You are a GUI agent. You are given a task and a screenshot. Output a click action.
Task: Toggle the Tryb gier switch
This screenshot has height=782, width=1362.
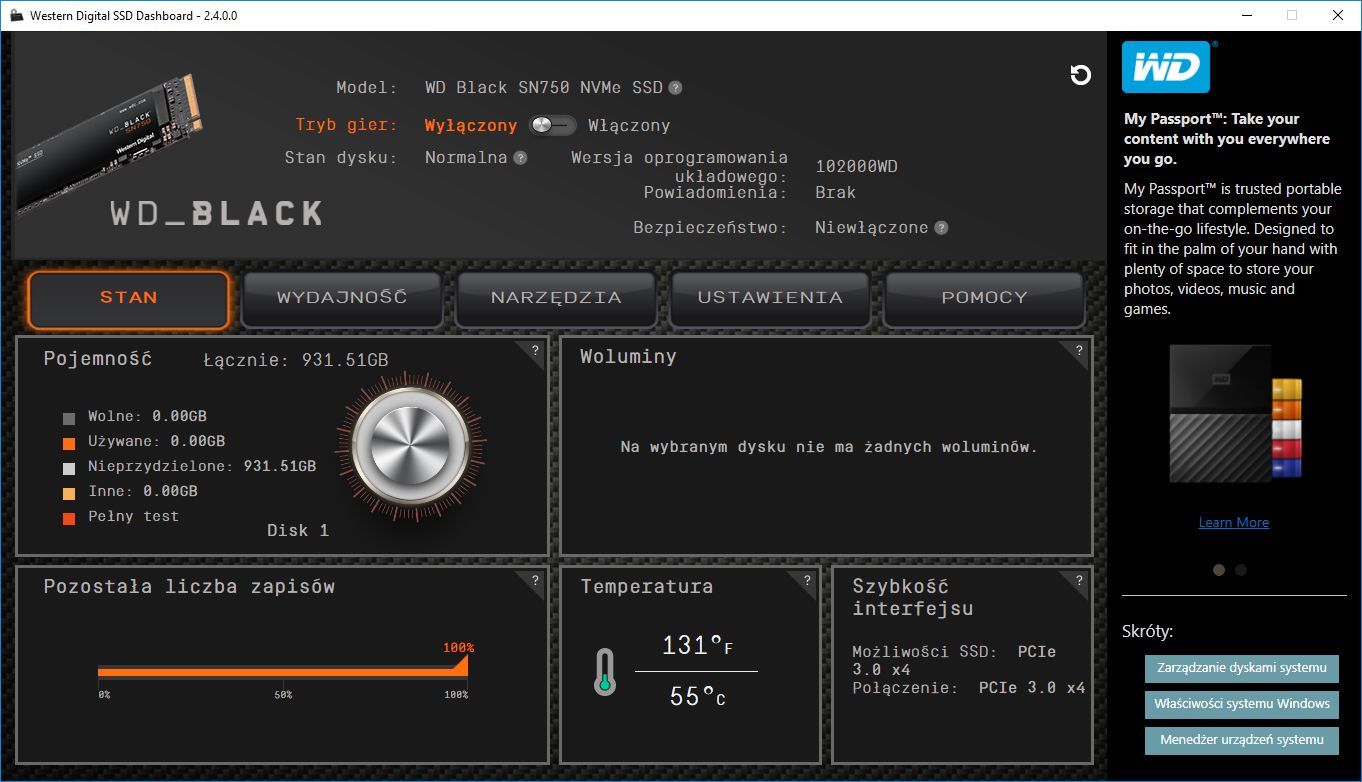coord(553,125)
